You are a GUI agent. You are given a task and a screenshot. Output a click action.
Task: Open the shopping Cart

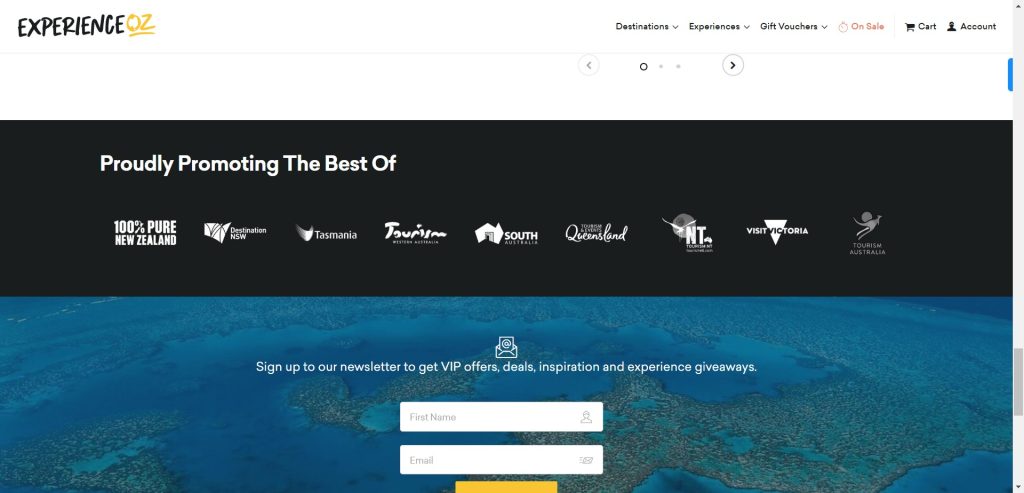[920, 27]
